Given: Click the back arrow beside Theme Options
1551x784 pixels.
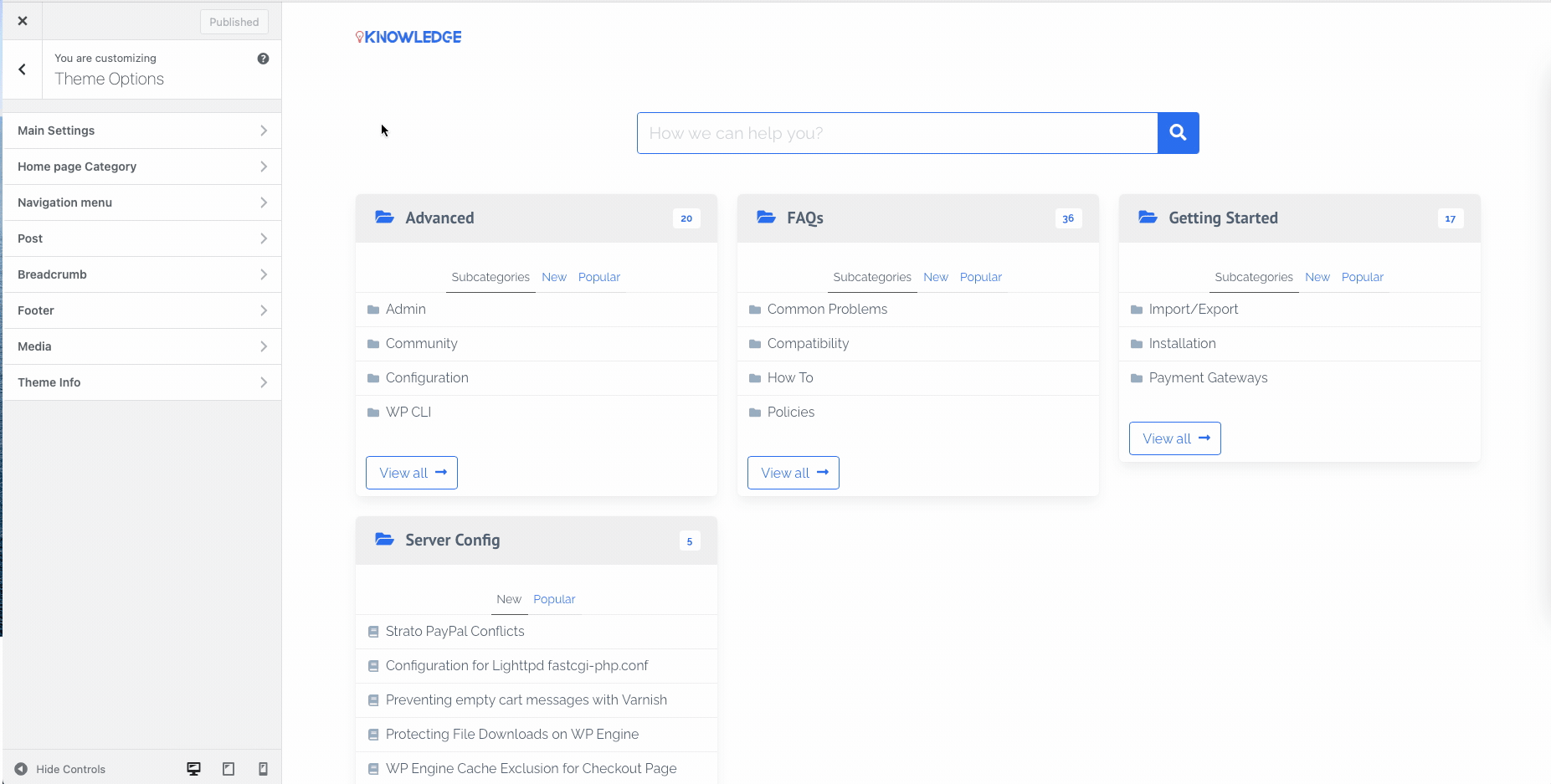Looking at the screenshot, I should click(23, 69).
